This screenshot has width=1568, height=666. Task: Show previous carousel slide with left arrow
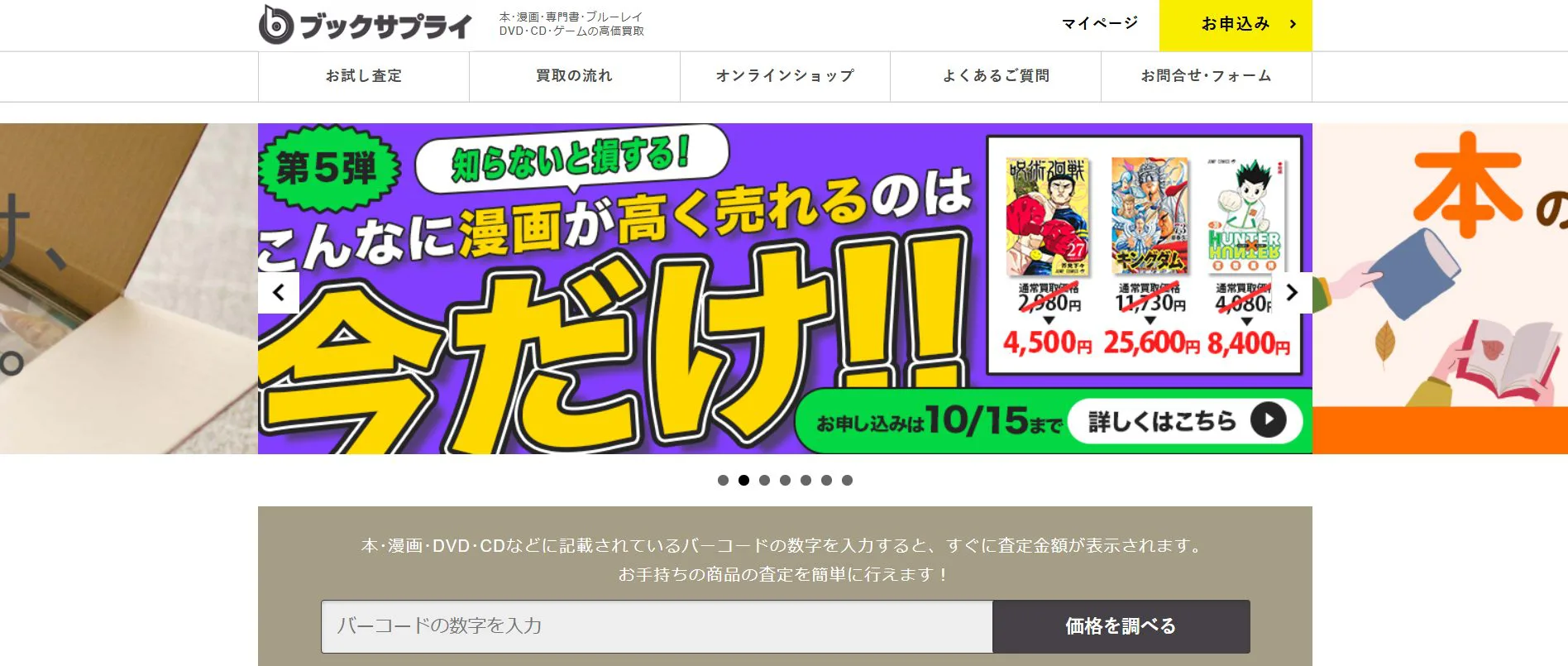coord(279,292)
